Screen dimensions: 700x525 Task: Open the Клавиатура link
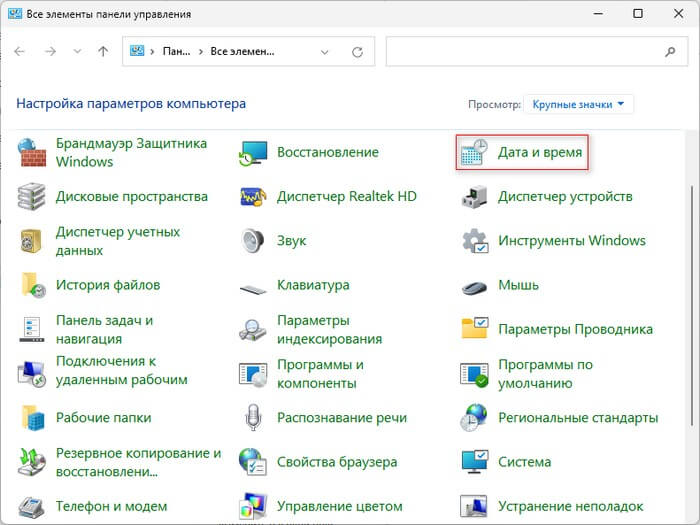313,285
